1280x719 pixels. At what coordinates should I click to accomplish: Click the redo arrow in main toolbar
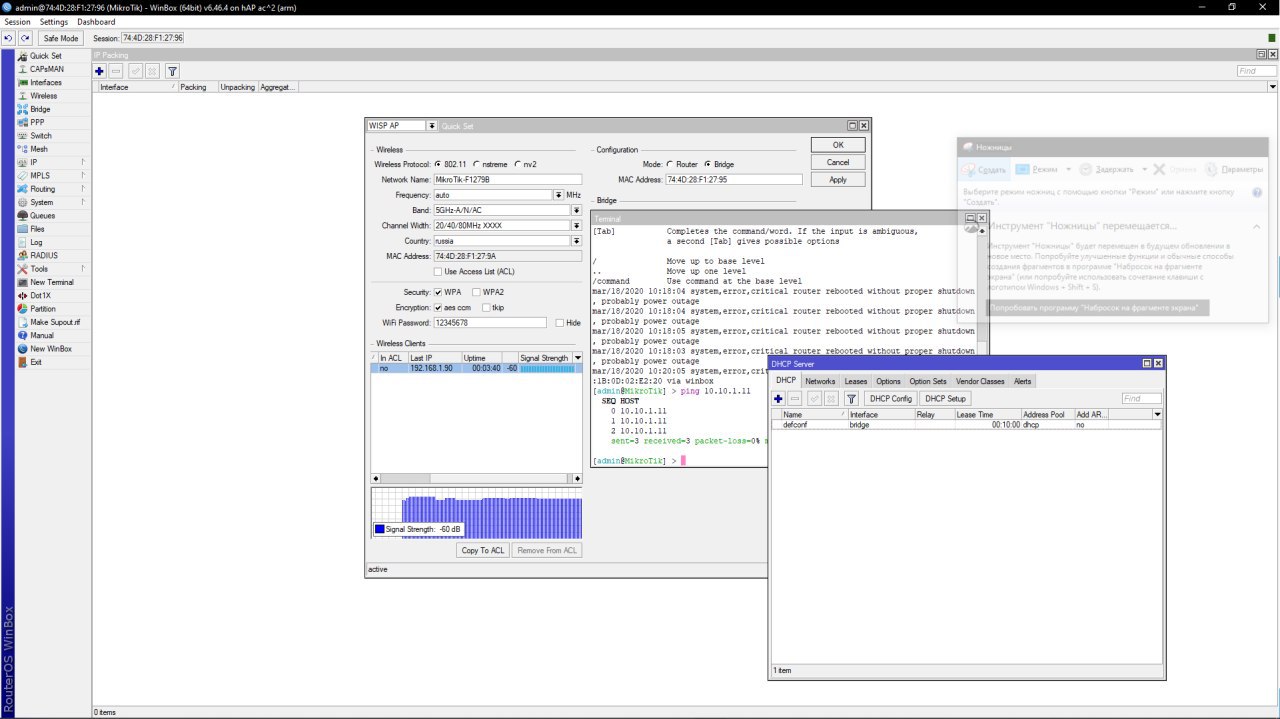pos(25,38)
